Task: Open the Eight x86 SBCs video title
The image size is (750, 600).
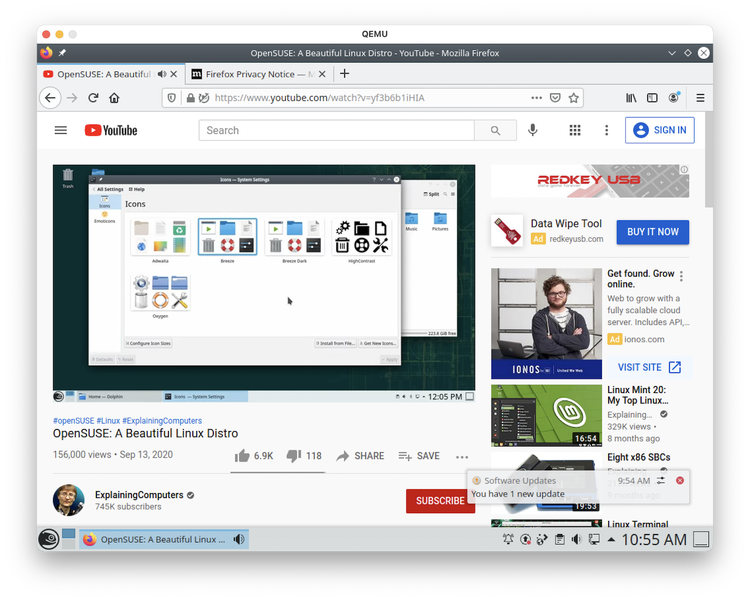Action: 639,457
